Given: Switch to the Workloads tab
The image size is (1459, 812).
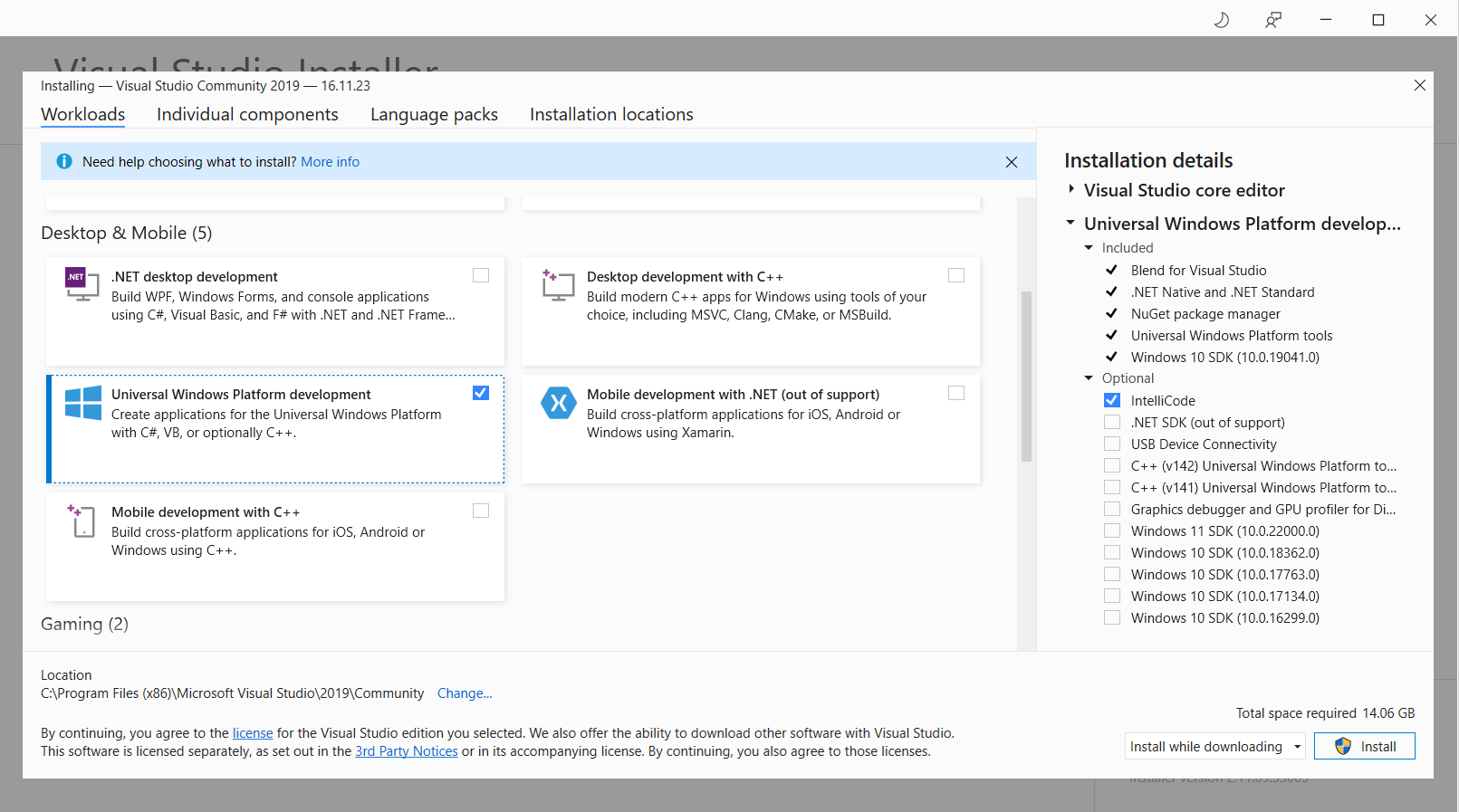Looking at the screenshot, I should (x=83, y=114).
